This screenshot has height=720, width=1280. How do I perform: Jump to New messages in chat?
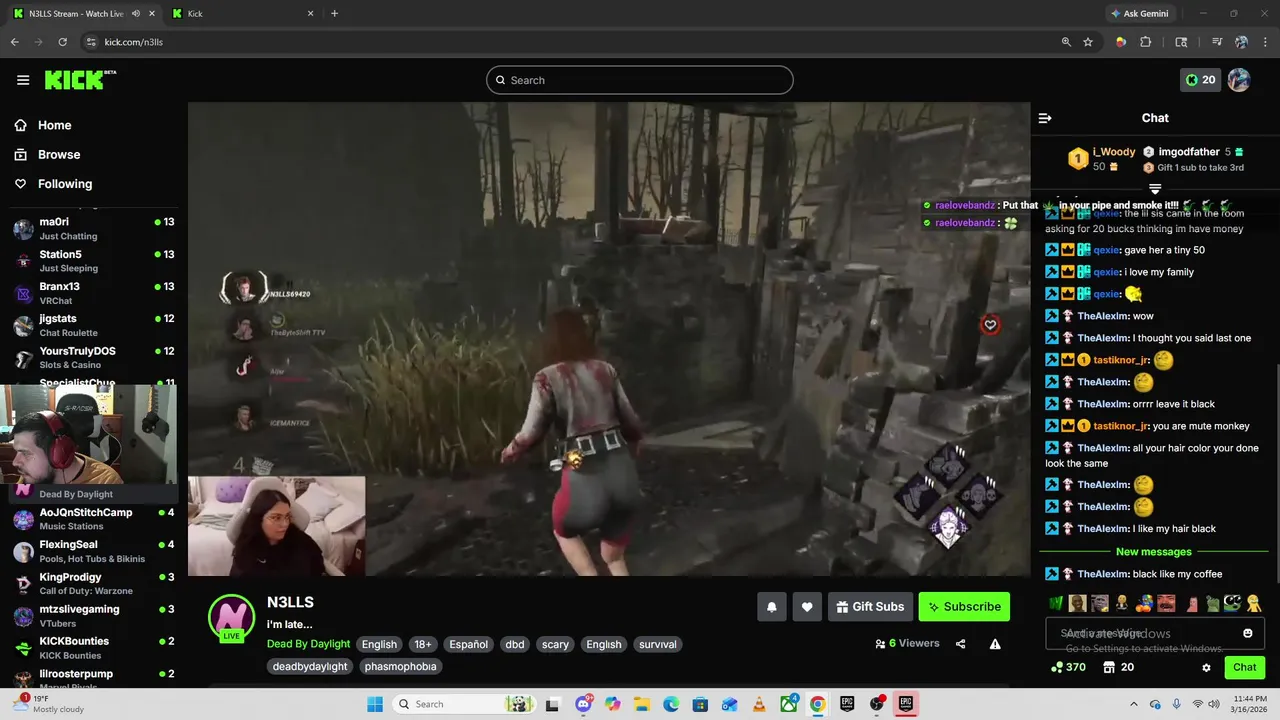click(x=1154, y=552)
